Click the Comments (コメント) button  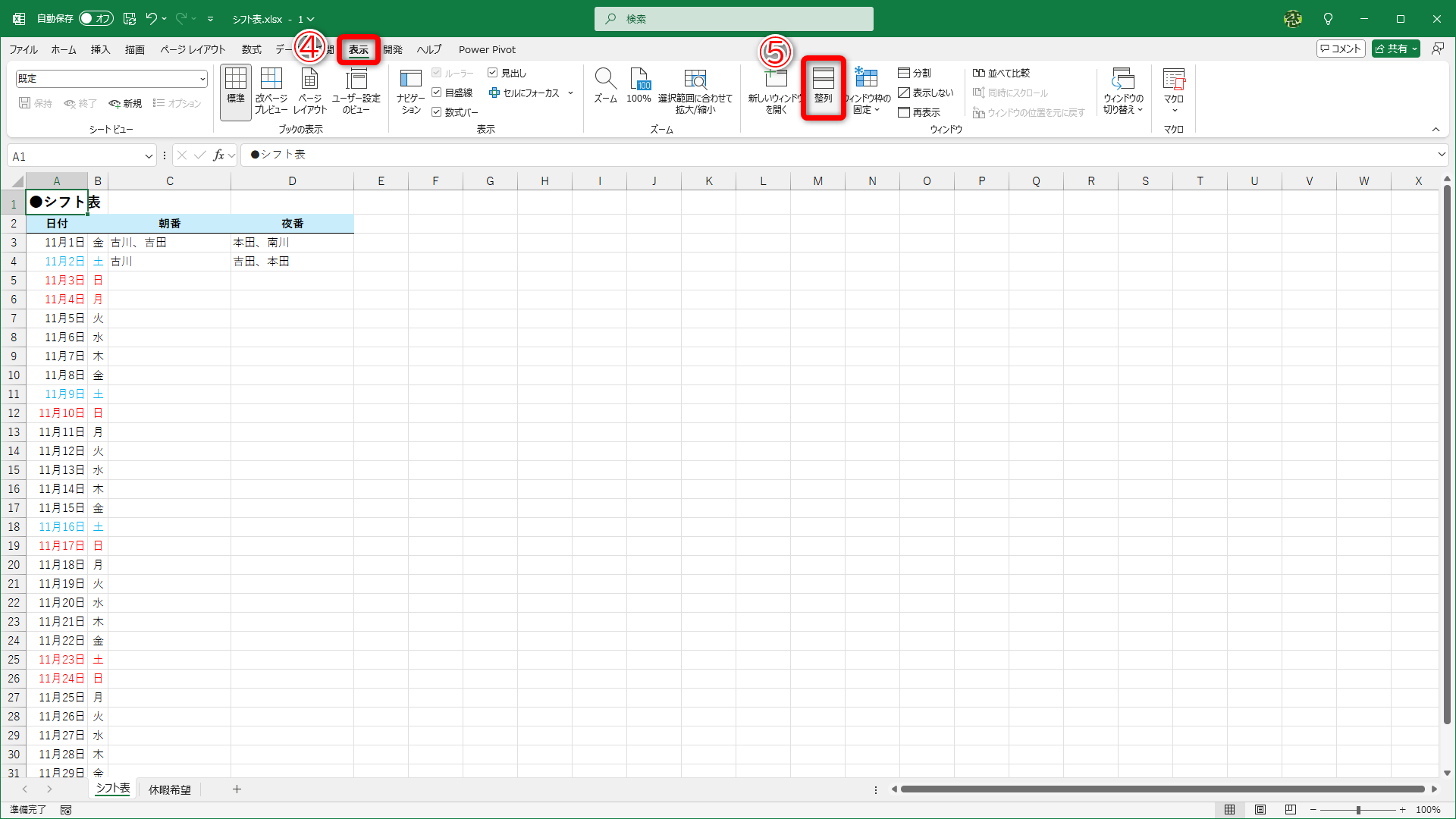click(1341, 49)
